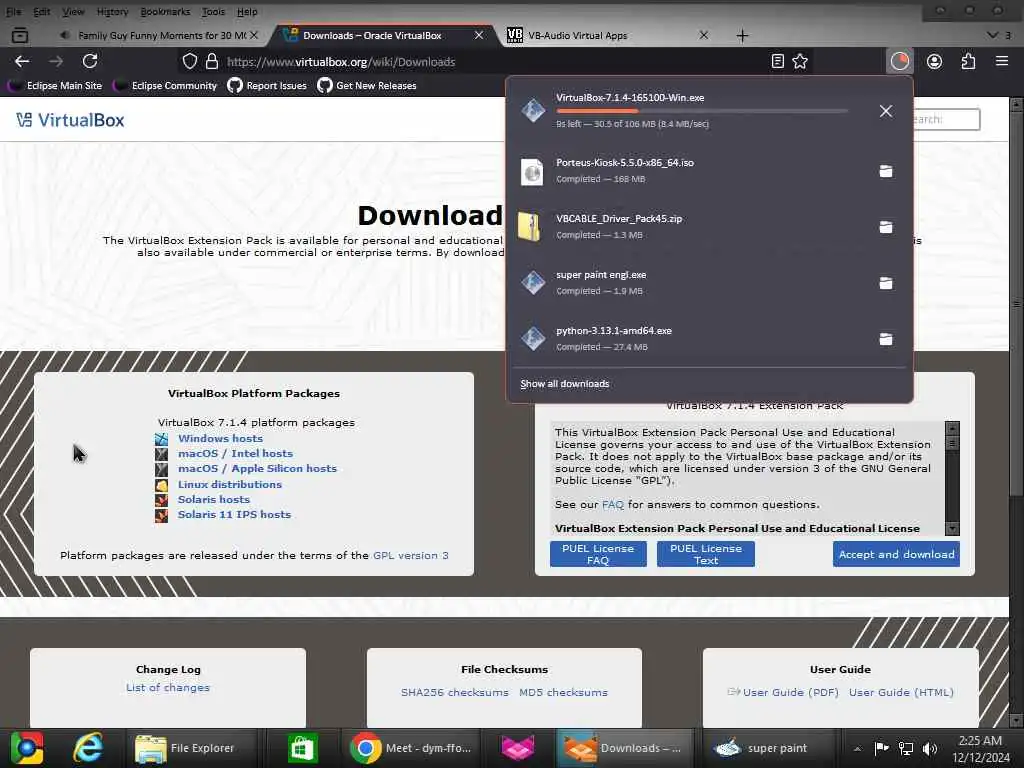Open List of changes link
Viewport: 1024px width, 768px height.
click(x=168, y=687)
